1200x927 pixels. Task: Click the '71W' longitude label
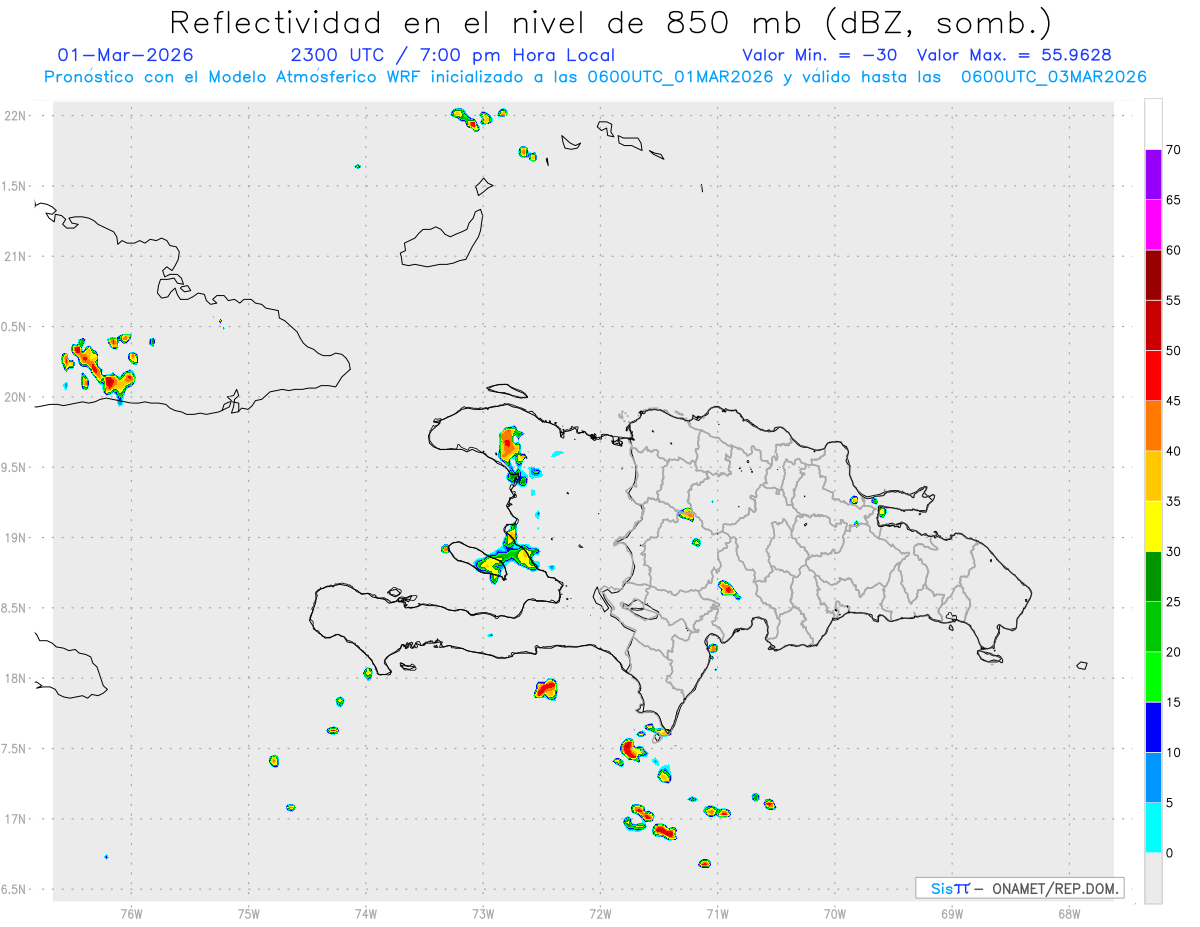(x=717, y=914)
